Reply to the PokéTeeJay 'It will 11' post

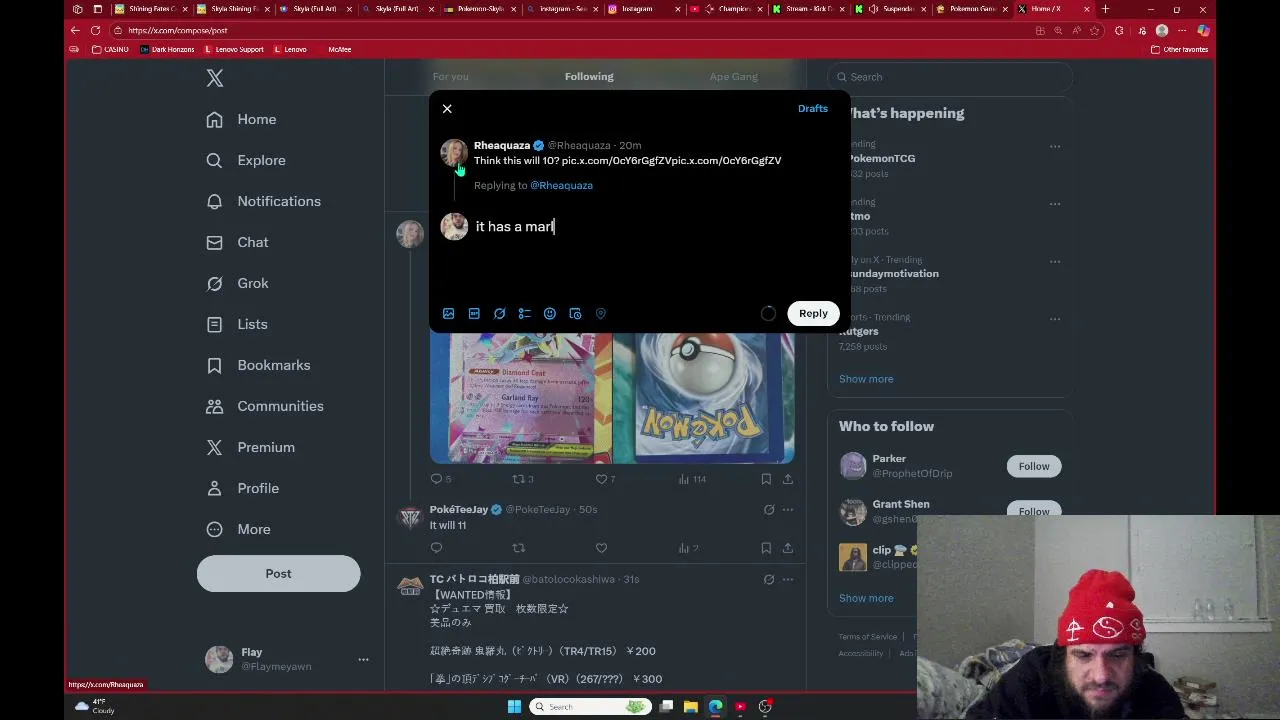436,548
